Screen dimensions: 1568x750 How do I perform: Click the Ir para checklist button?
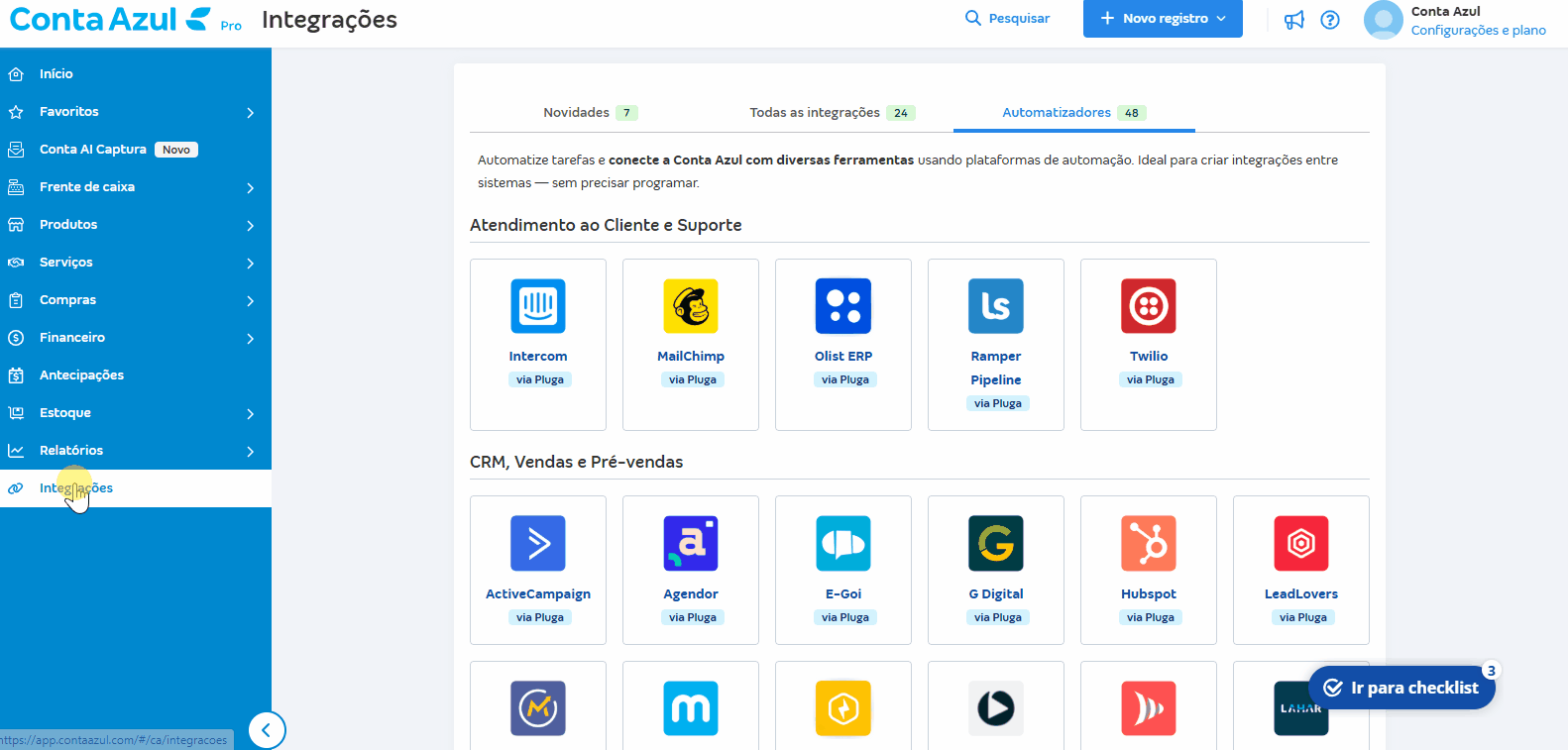pos(1401,688)
